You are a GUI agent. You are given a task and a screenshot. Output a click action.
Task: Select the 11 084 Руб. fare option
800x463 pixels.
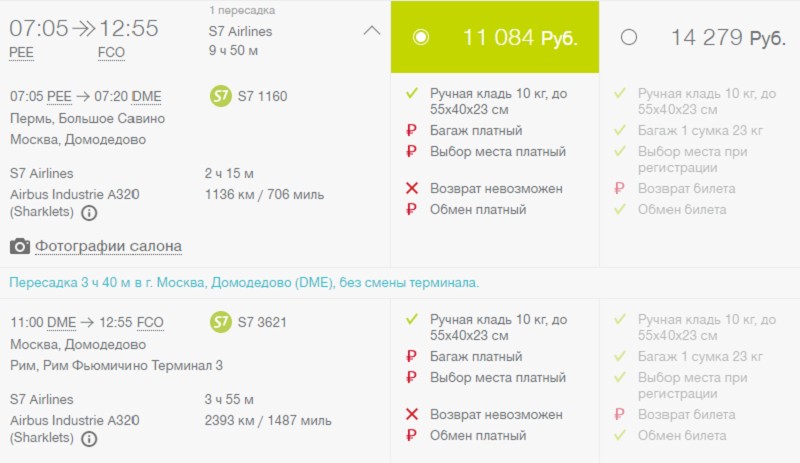[x=421, y=37]
